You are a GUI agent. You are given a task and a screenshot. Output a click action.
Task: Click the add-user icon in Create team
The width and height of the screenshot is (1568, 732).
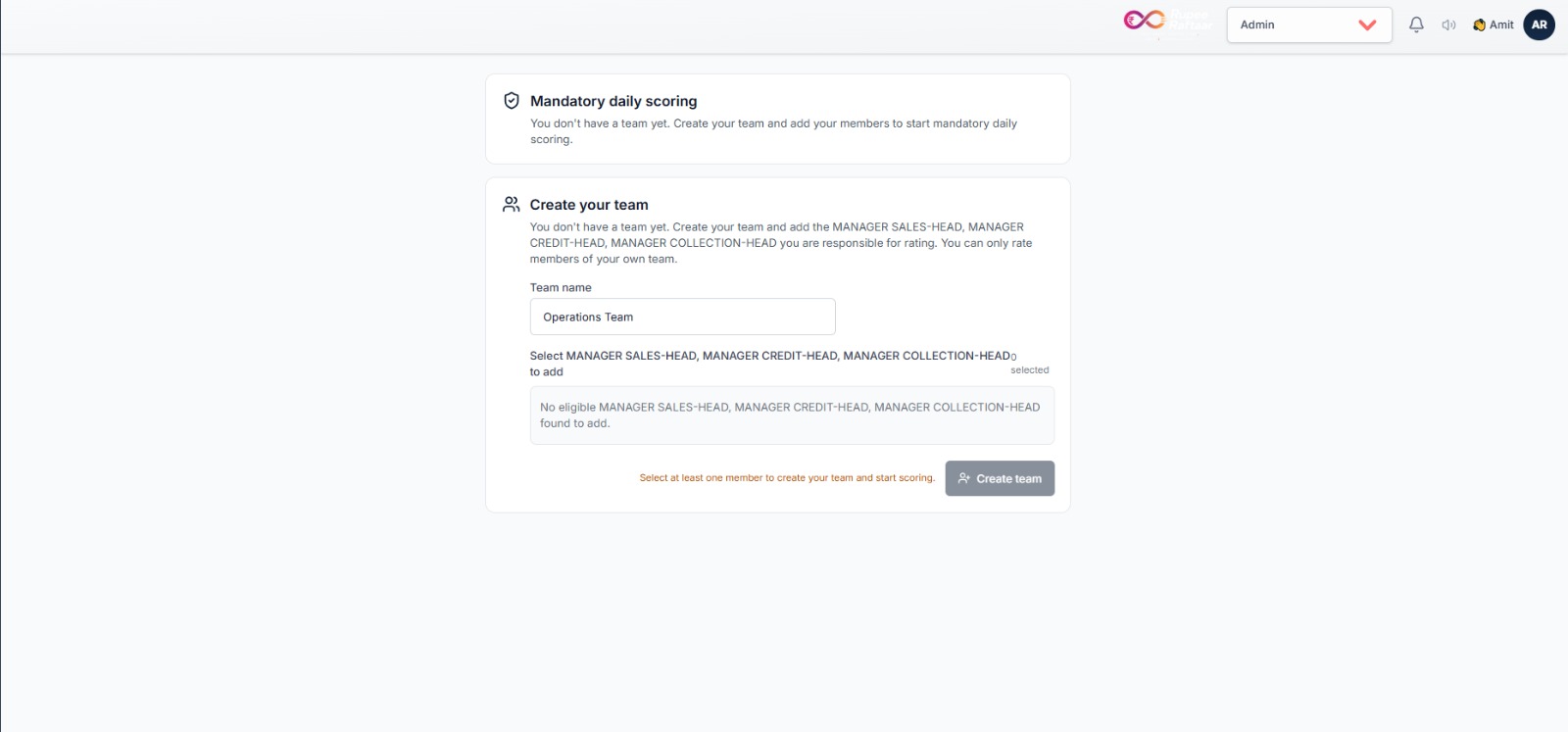tap(964, 478)
